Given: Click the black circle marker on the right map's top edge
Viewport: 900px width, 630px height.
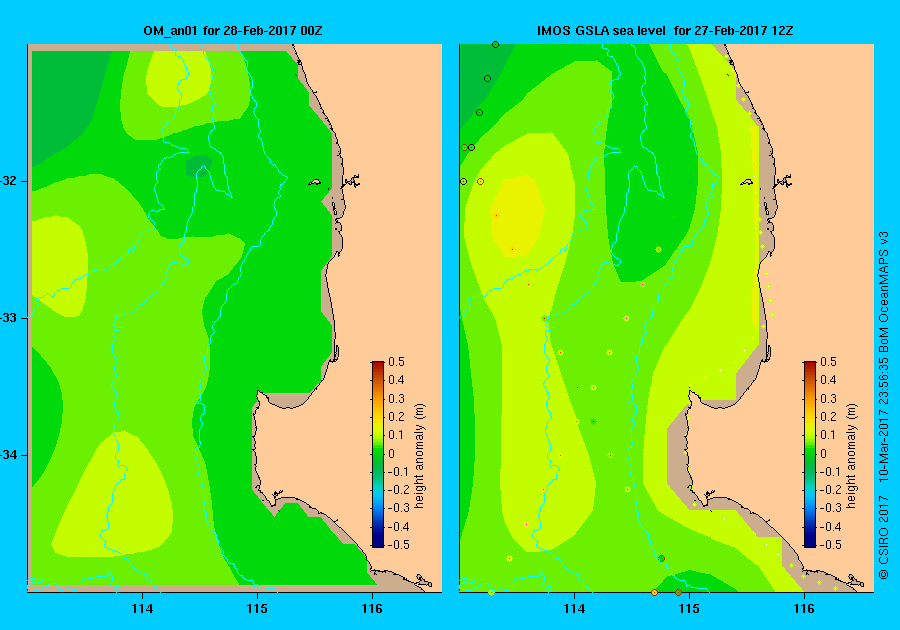Looking at the screenshot, I should click(x=495, y=44).
